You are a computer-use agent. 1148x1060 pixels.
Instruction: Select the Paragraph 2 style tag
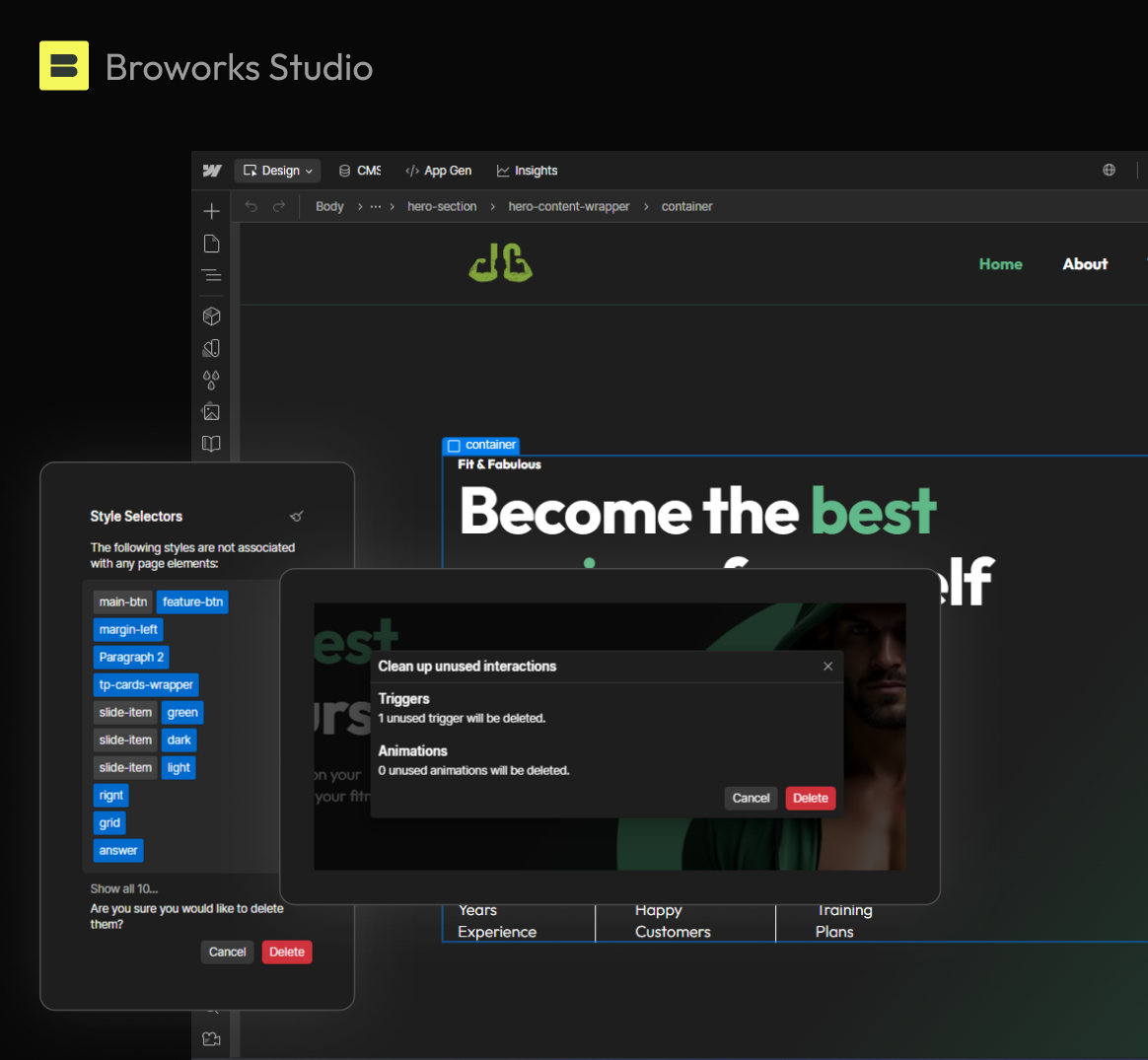pos(131,658)
